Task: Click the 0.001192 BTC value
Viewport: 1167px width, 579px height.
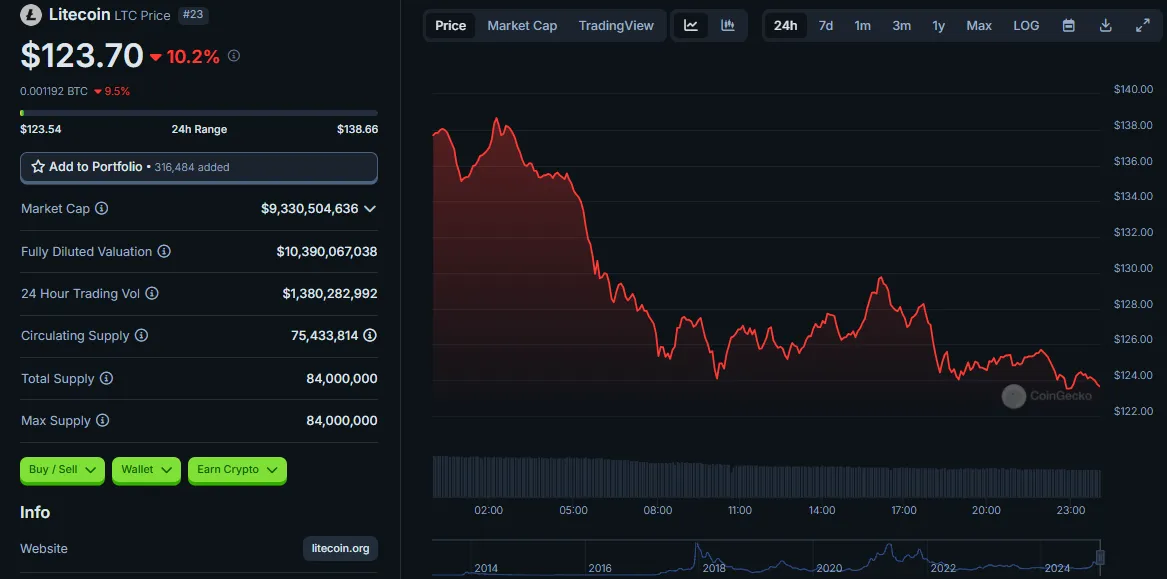Action: [54, 92]
